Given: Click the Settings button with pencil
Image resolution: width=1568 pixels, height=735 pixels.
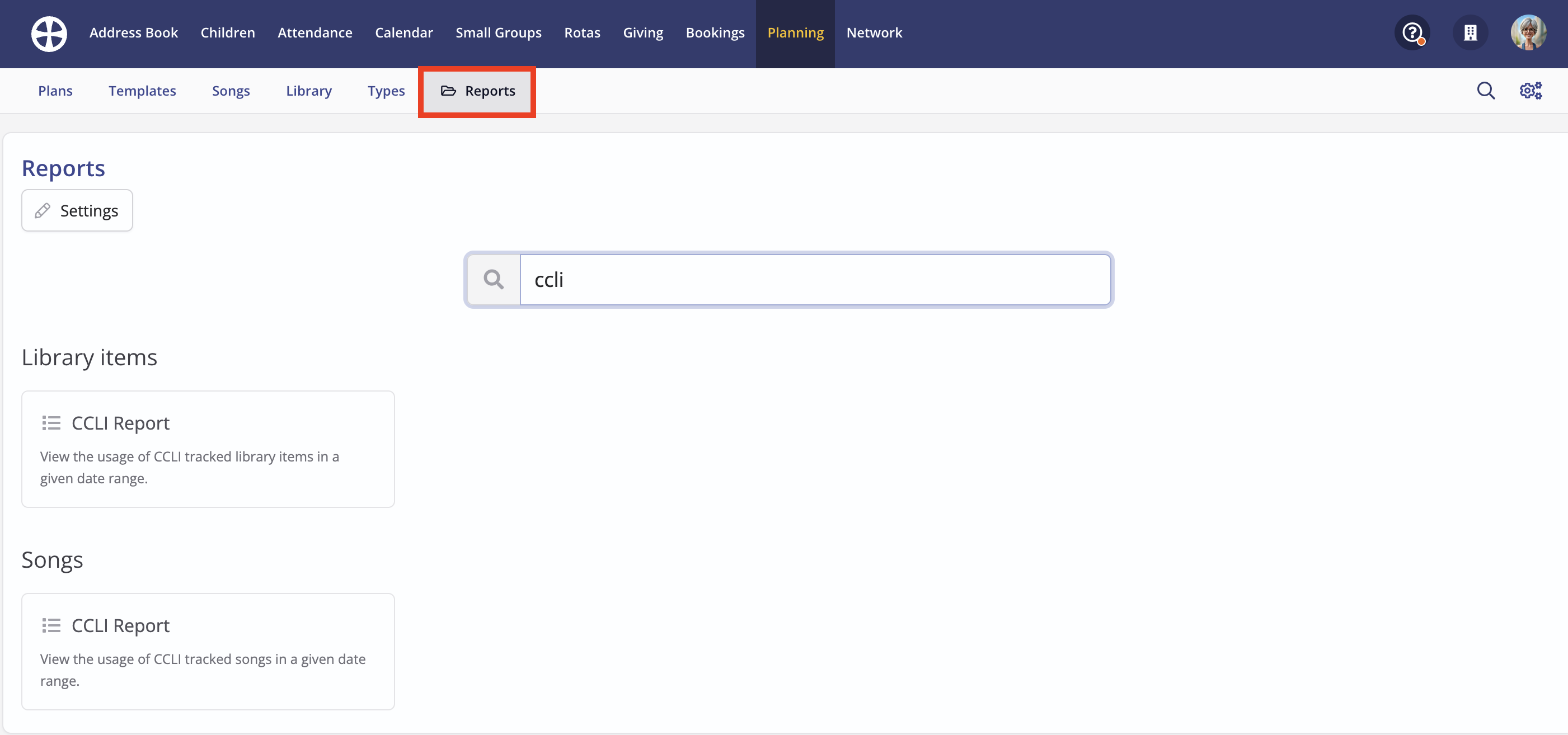Looking at the screenshot, I should pos(77,210).
